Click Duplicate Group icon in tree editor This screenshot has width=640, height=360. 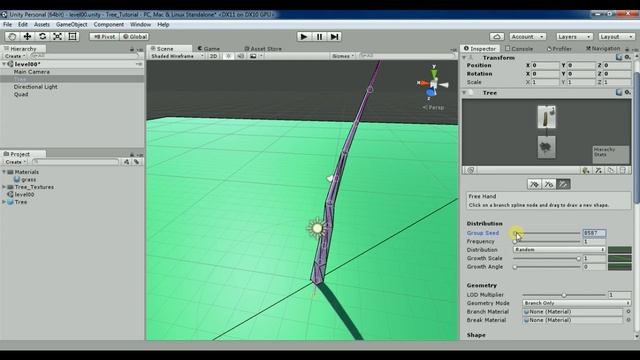click(611, 170)
